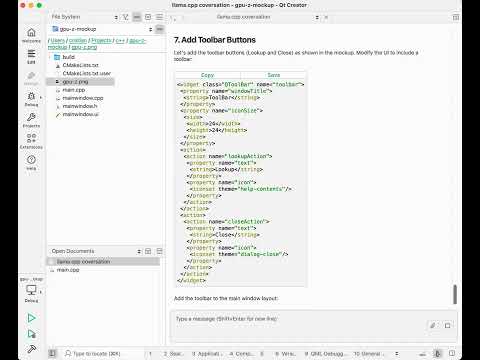Click the filter icon in File System panel
Screen dimensions: 480x360
click(126, 17)
